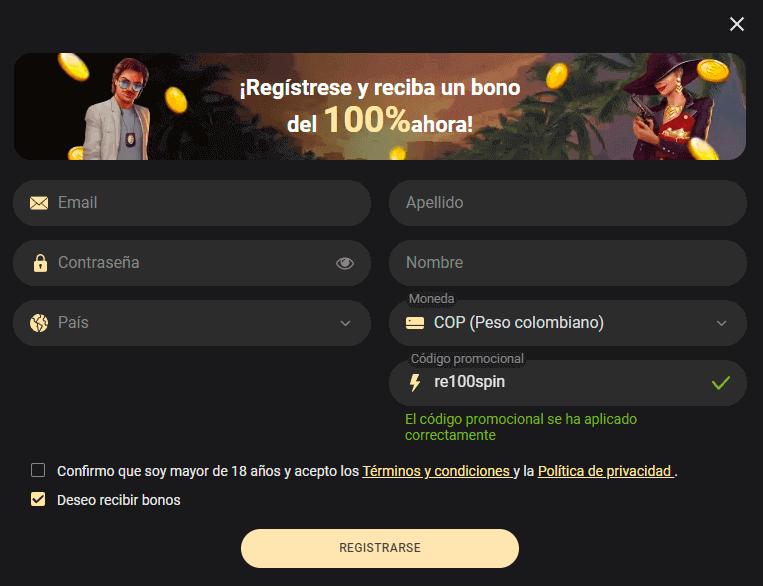The image size is (763, 586).
Task: Select the COP (Peso colombiano) combo box
Action: click(x=567, y=323)
